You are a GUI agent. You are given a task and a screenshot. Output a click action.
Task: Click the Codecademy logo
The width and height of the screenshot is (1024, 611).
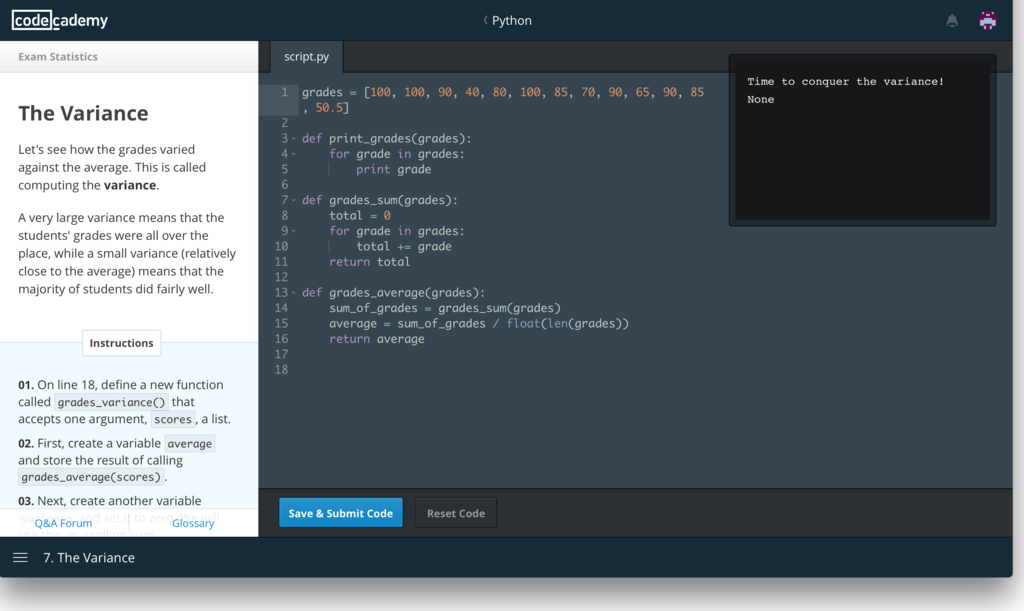[x=60, y=20]
